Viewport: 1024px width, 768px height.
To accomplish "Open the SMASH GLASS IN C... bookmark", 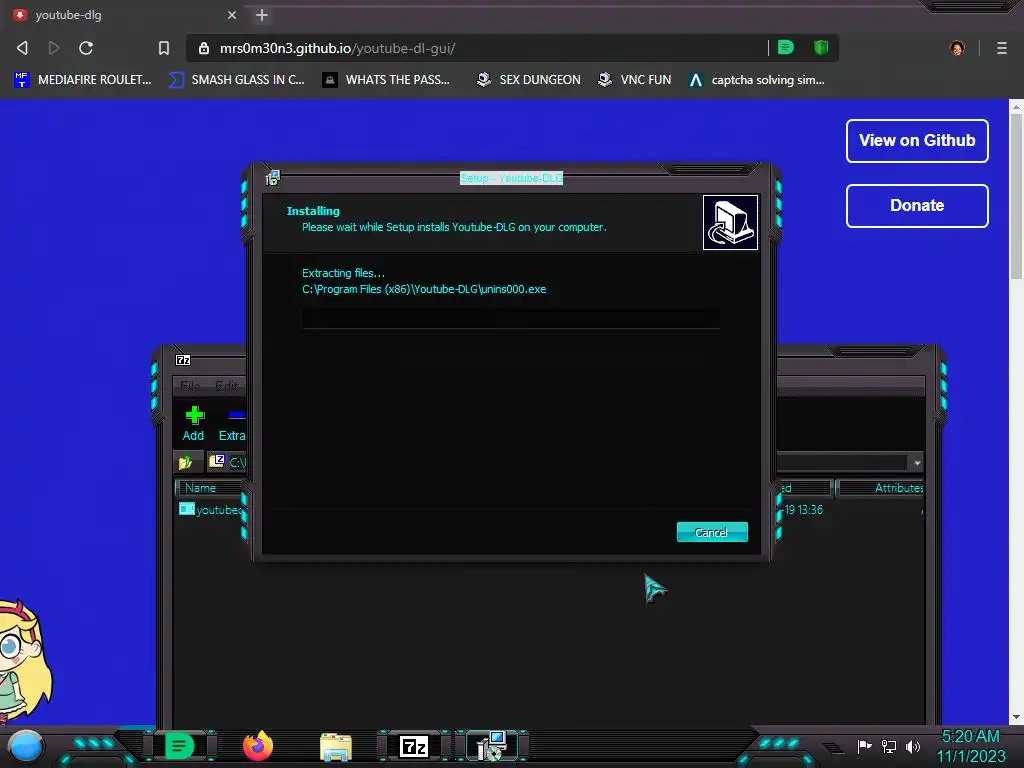I will pos(236,80).
